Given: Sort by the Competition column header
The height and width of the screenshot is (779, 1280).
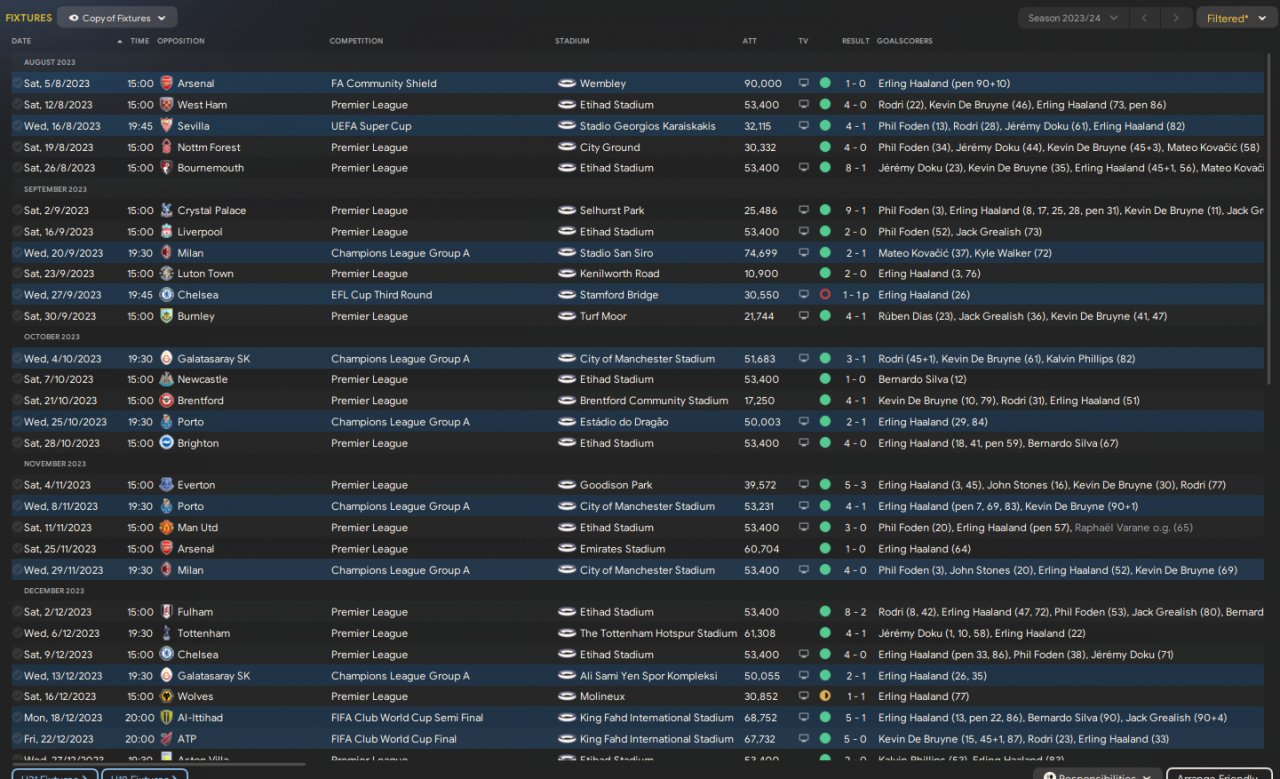Looking at the screenshot, I should tap(356, 41).
